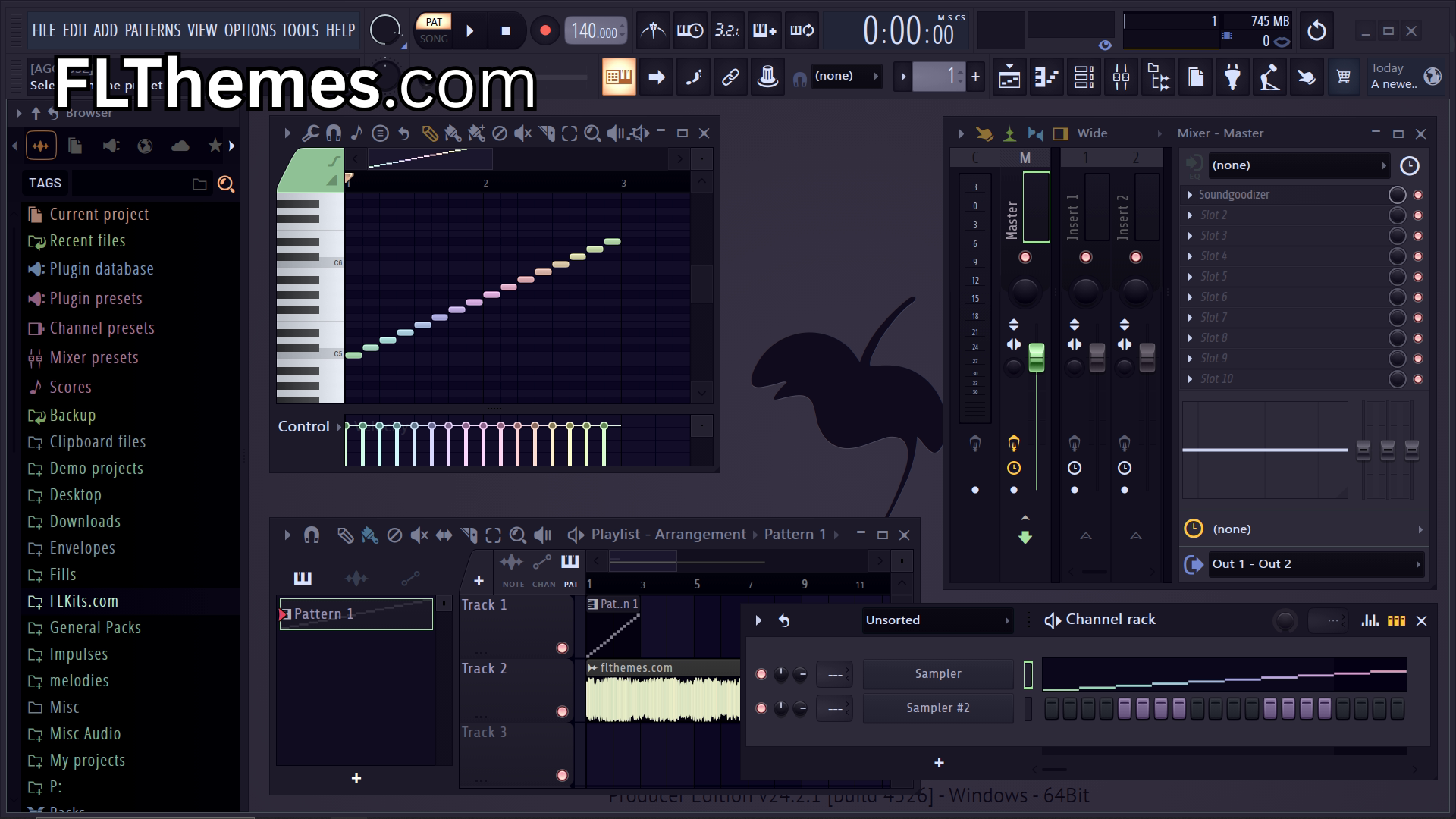
Task: Click the record button
Action: (544, 31)
